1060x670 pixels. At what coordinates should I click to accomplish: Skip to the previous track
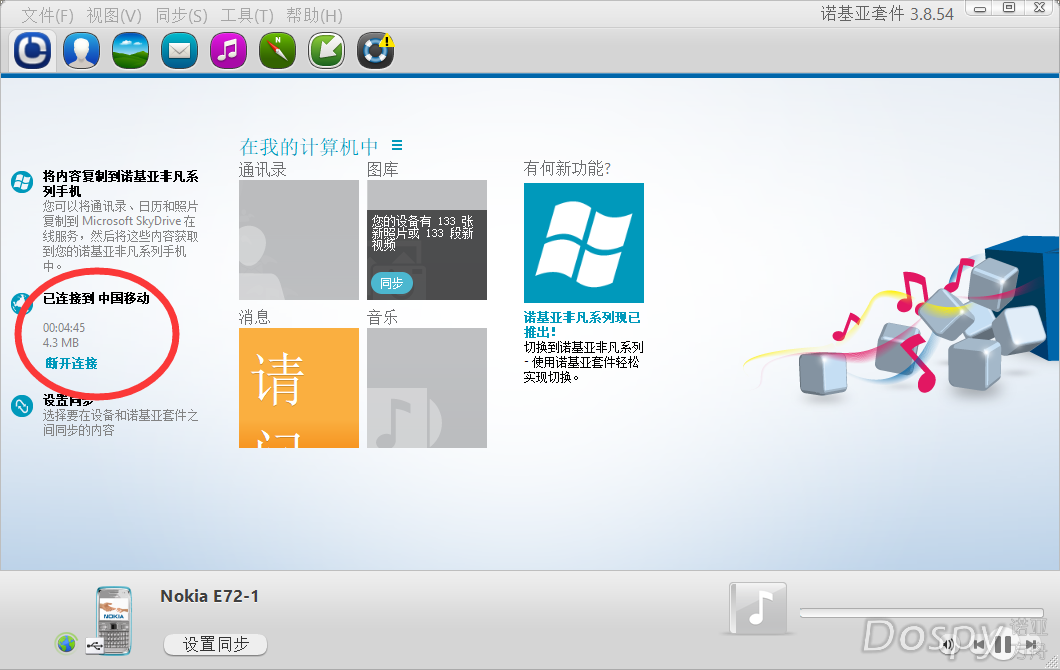978,645
